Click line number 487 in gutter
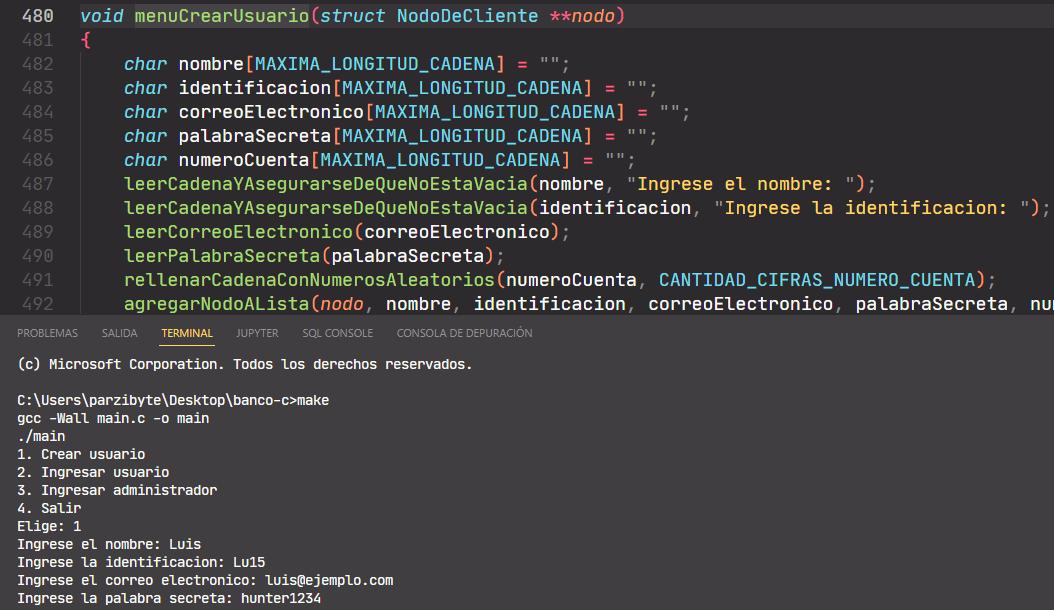The width and height of the screenshot is (1054, 610). point(38,184)
